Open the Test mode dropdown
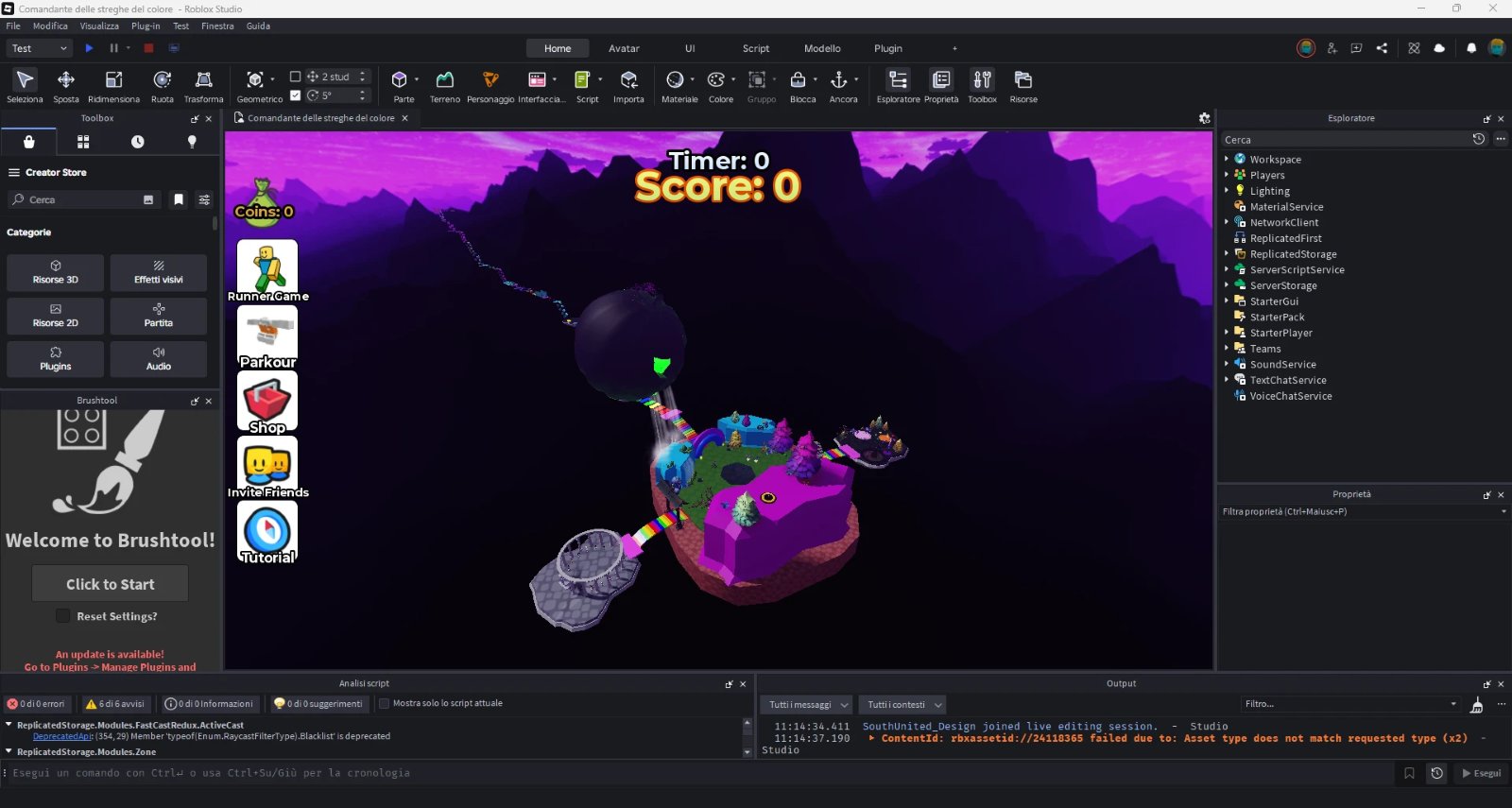 pyautogui.click(x=39, y=48)
